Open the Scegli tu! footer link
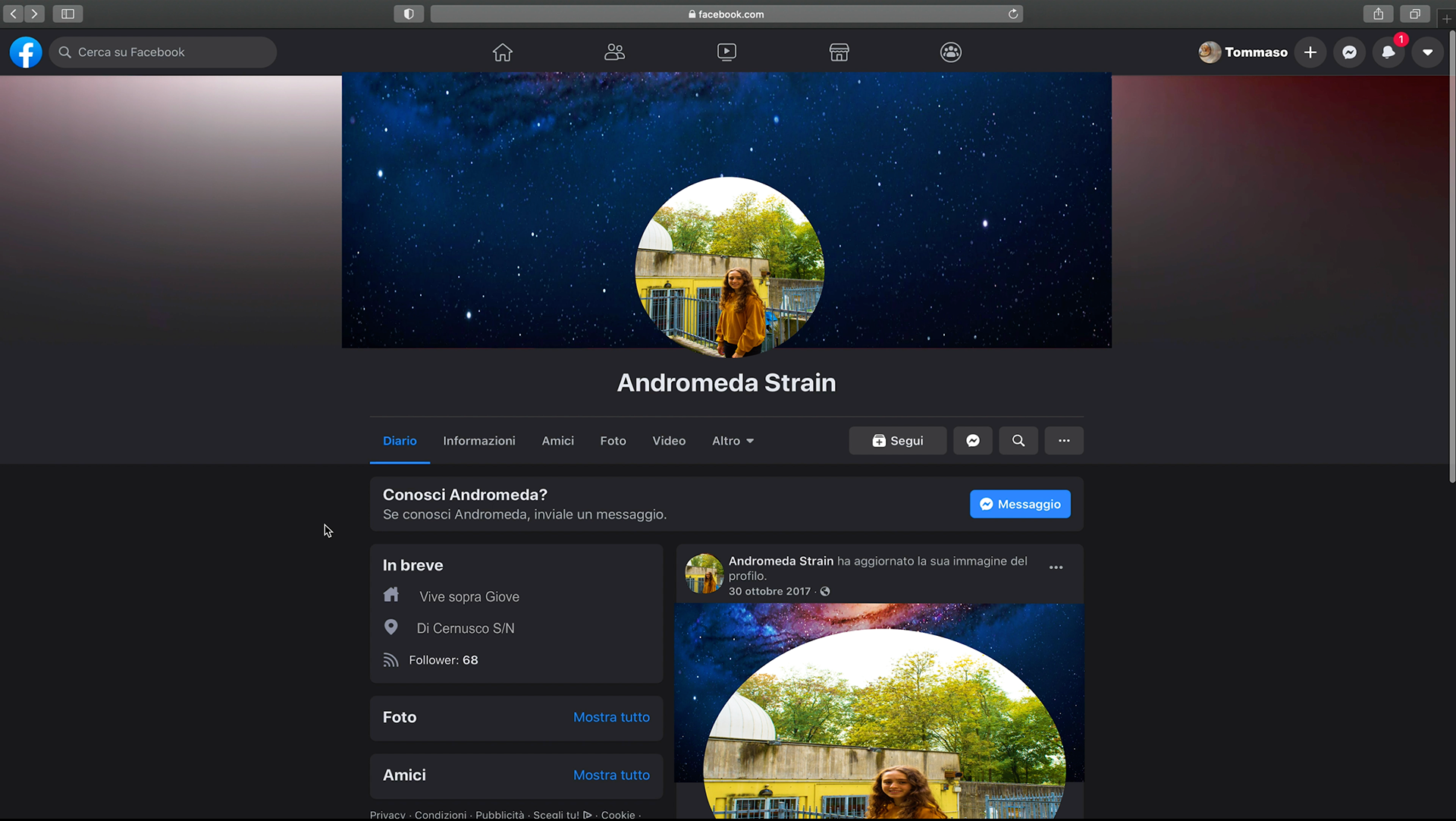1456x821 pixels. (x=562, y=814)
